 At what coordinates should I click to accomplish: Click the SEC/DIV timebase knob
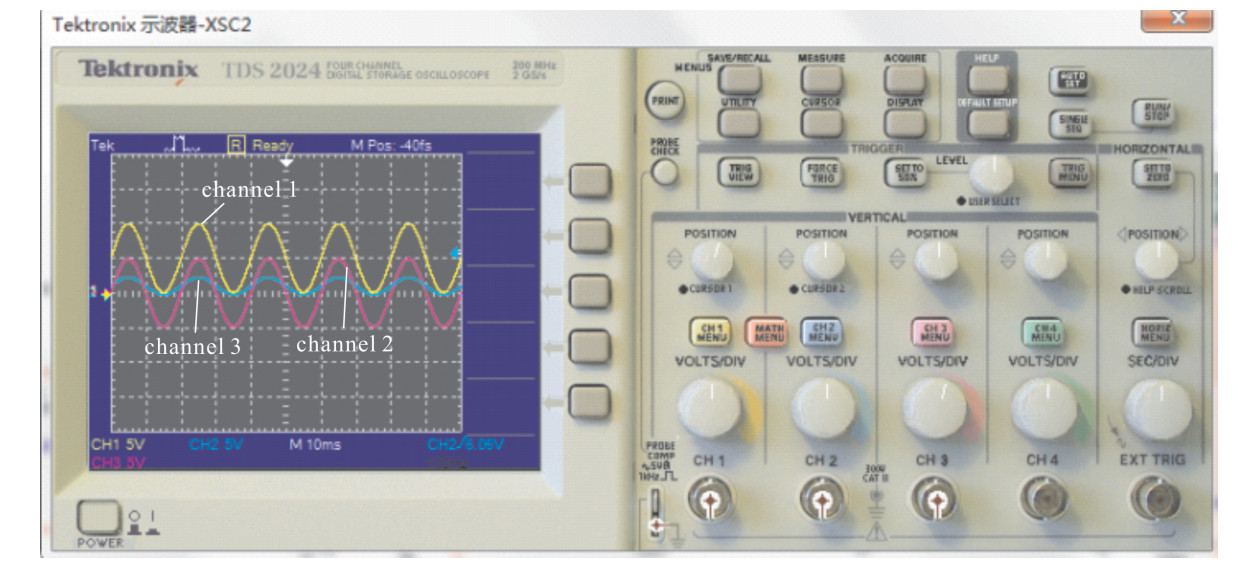pos(1157,410)
